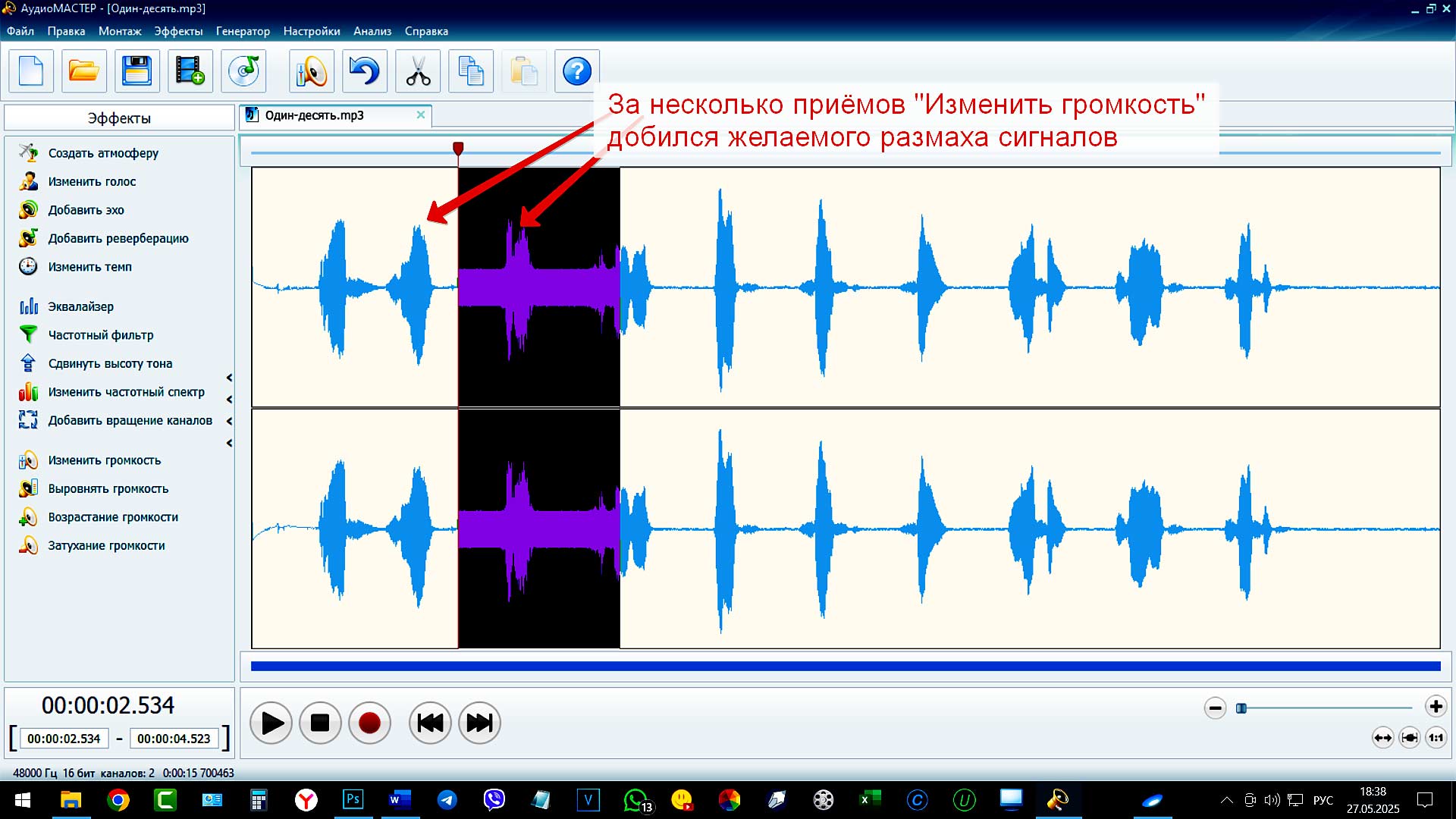This screenshot has width=1456, height=819.
Task: Open Photoshop from the taskbar
Action: pos(353,800)
